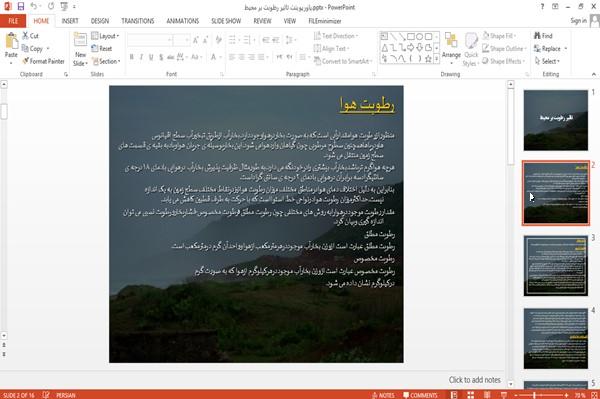Expand the shapes gallery More arrow
Image resolution: width=600 pixels, height=399 pixels.
437,59
